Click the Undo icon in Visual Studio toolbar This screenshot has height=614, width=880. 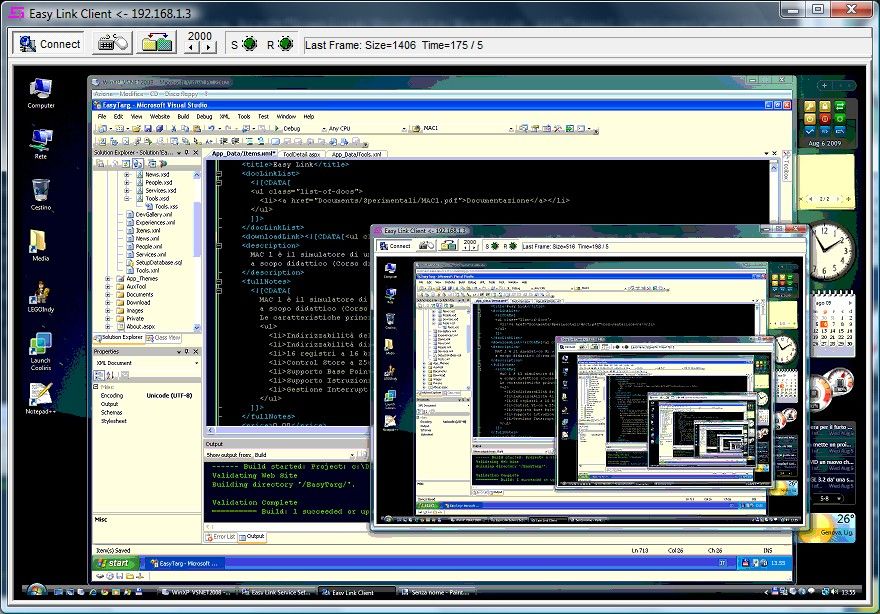[x=211, y=129]
